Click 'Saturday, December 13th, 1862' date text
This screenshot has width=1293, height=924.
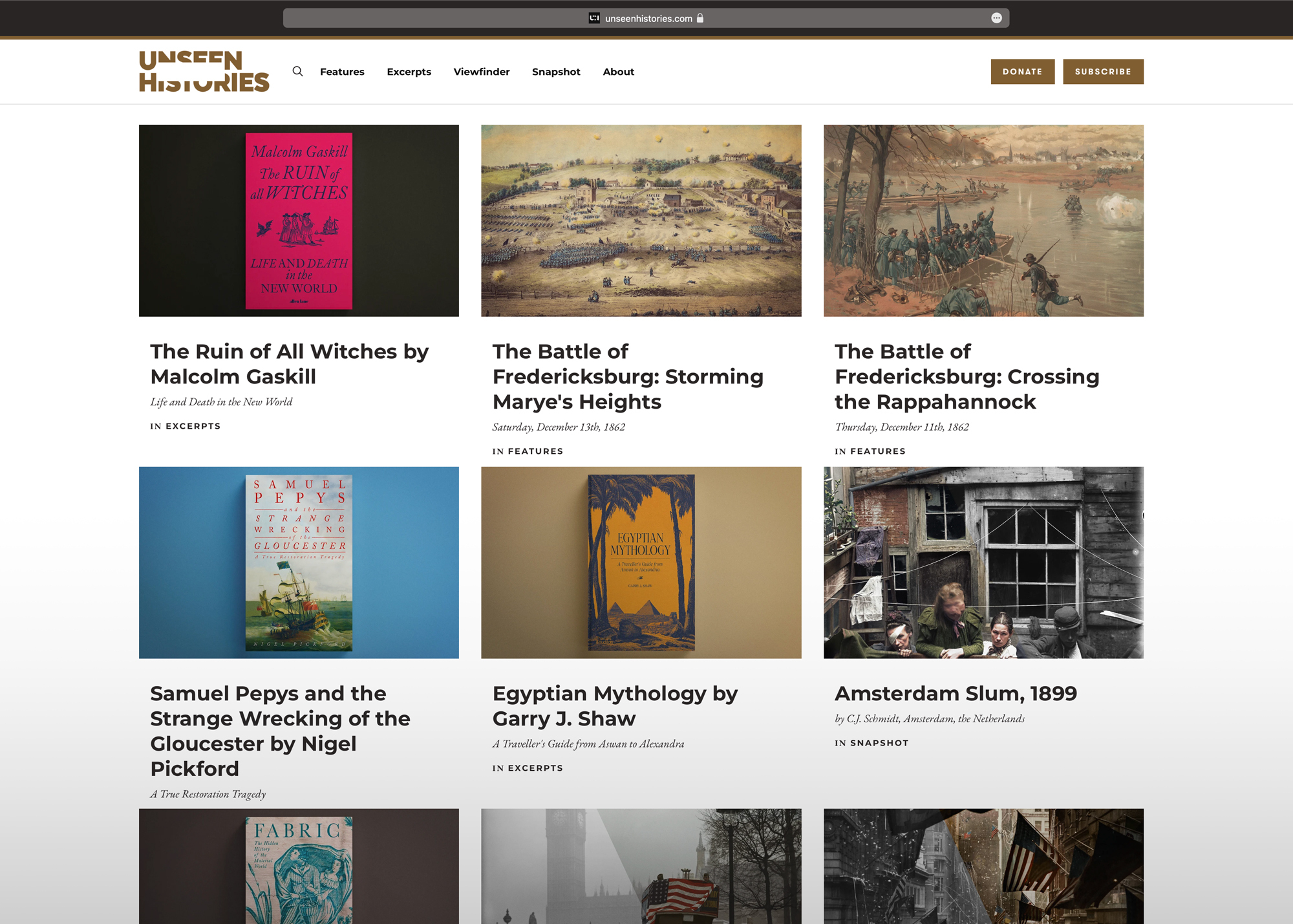click(x=559, y=427)
